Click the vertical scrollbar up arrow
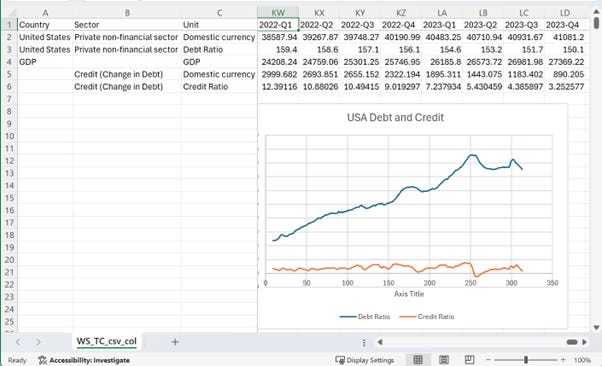Screen dimensions: 602x366 pos(596,12)
